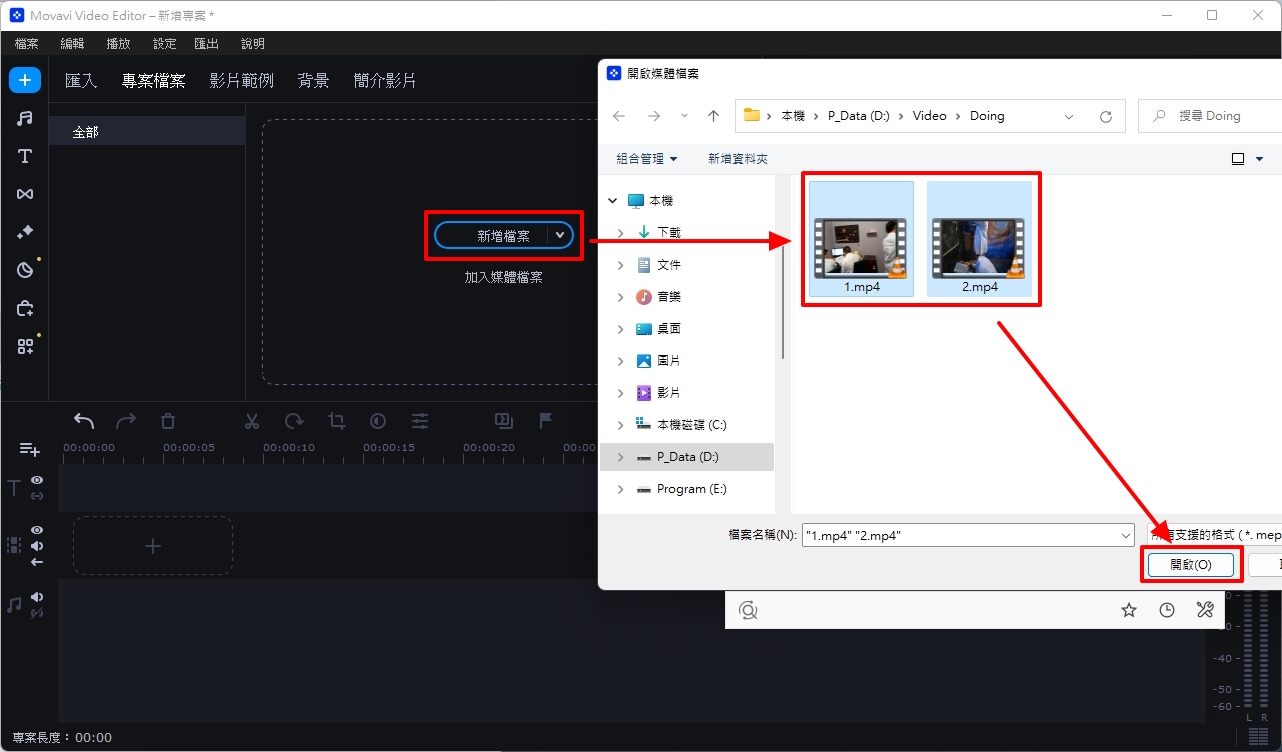Select the Titles text tool icon
The width and height of the screenshot is (1282, 752).
click(25, 156)
